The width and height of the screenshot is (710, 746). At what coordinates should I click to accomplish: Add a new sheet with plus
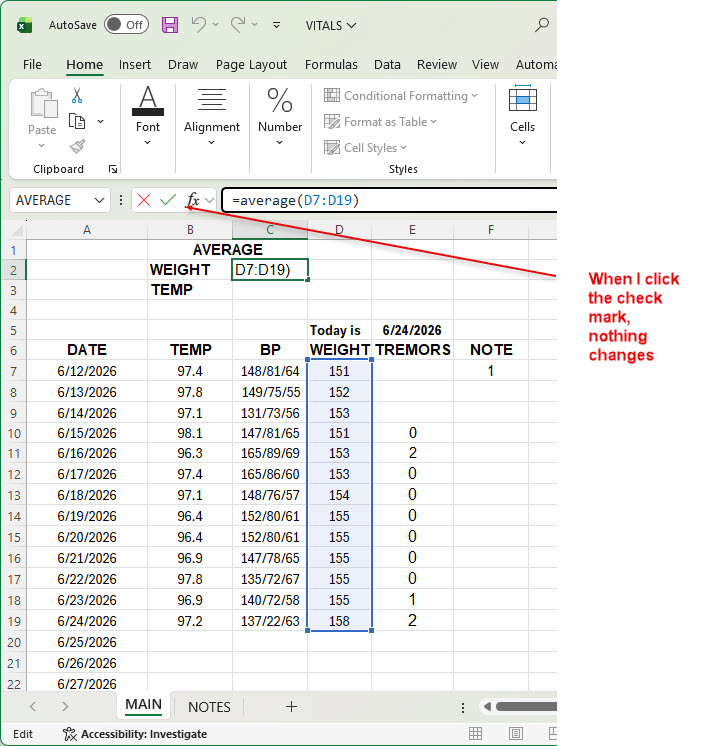tap(291, 707)
